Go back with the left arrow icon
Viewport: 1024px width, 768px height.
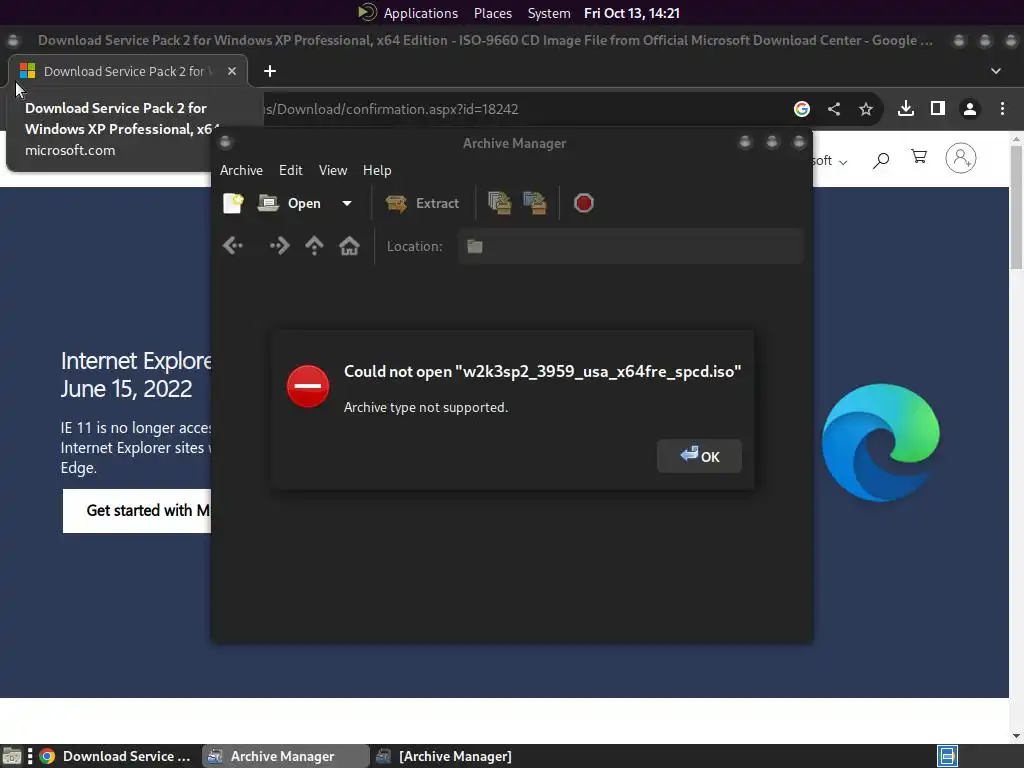coord(233,246)
